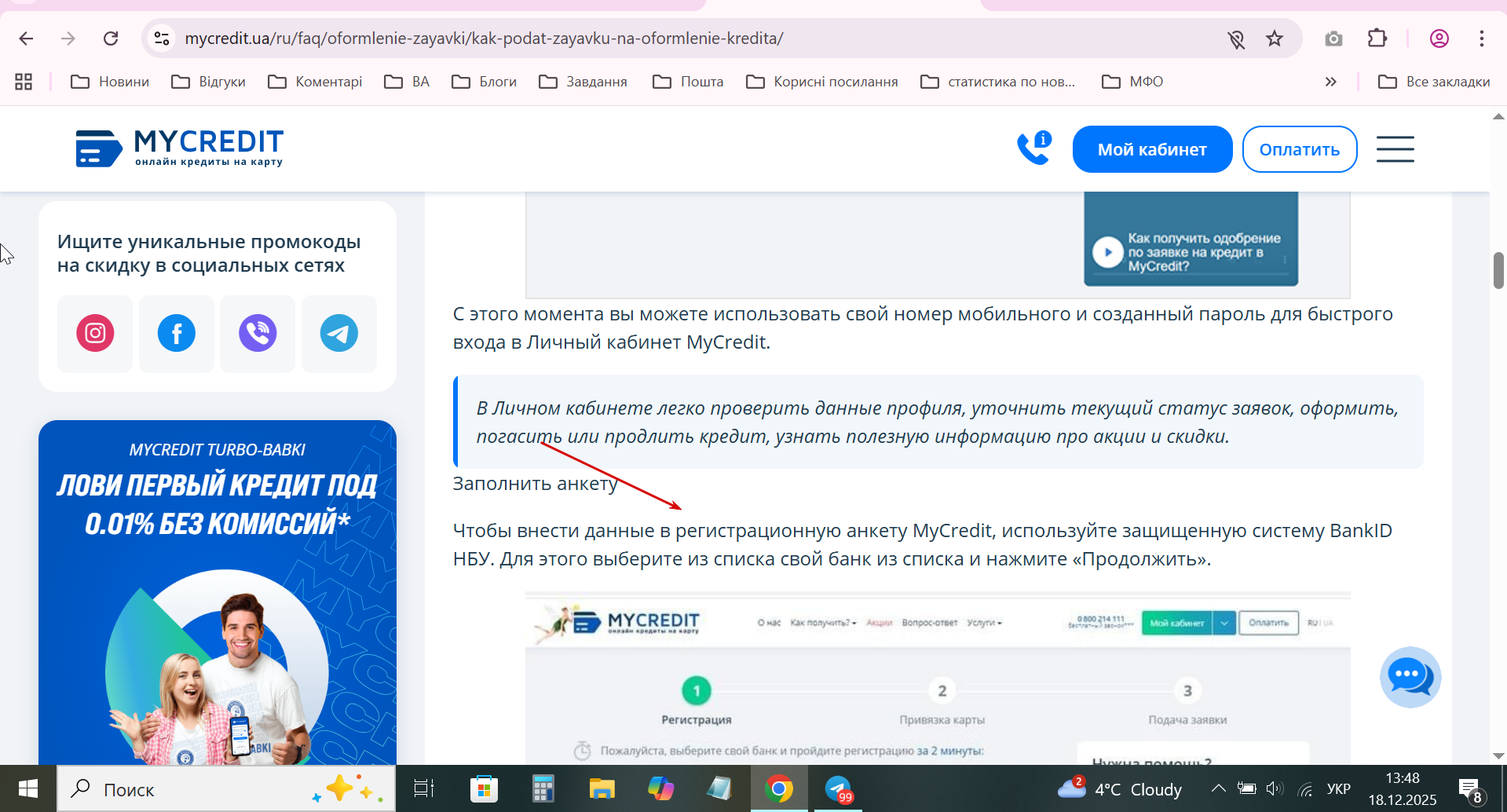The height and width of the screenshot is (812, 1507).
Task: Switch the УКР keyboard language
Action: click(x=1339, y=788)
